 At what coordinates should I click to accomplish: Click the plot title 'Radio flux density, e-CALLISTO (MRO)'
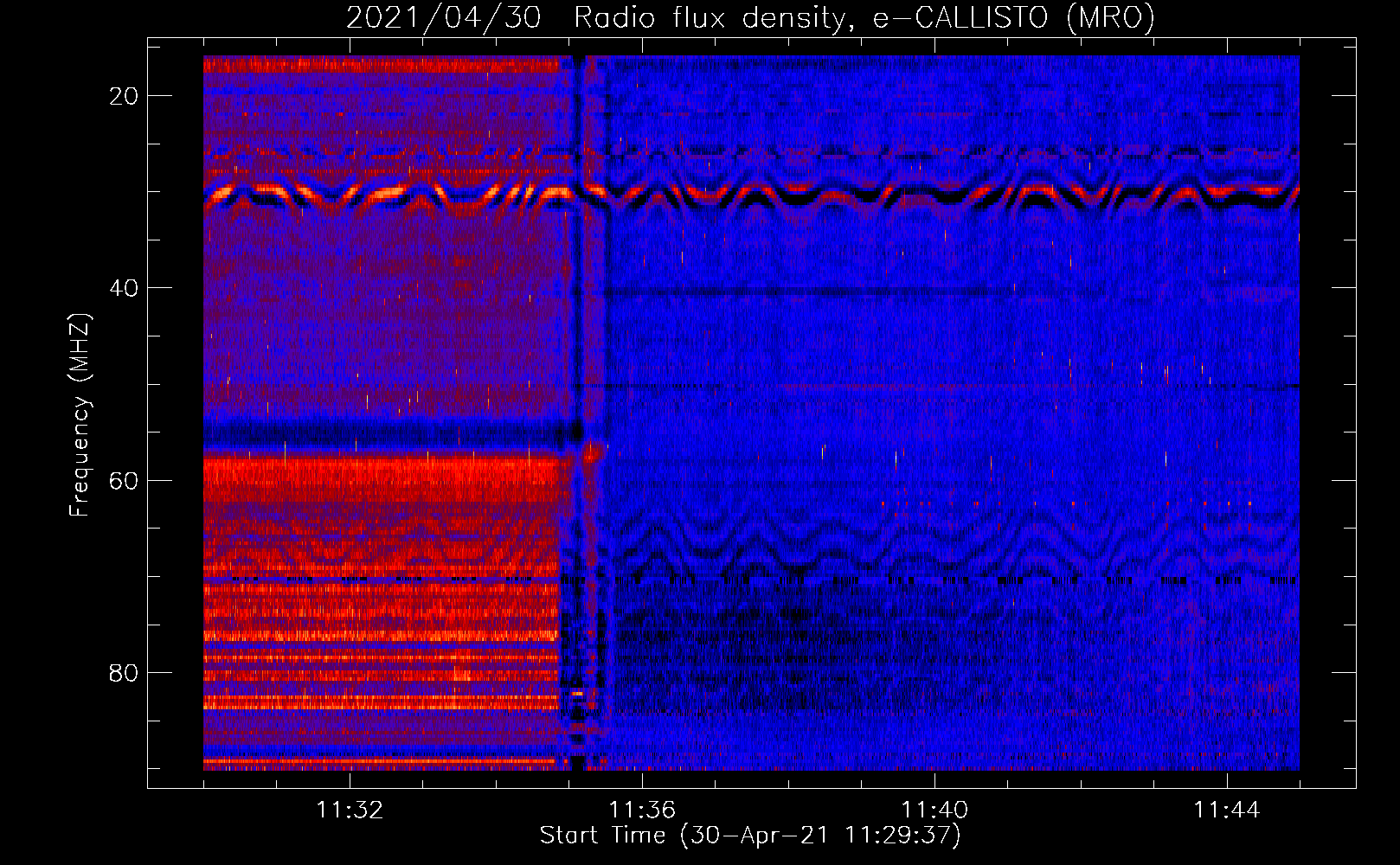pos(864,17)
